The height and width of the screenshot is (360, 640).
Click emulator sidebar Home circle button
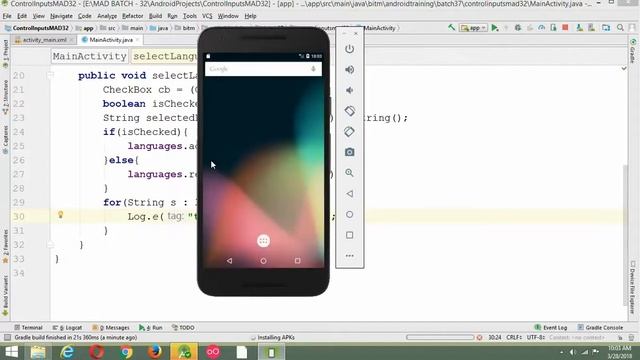click(x=349, y=214)
